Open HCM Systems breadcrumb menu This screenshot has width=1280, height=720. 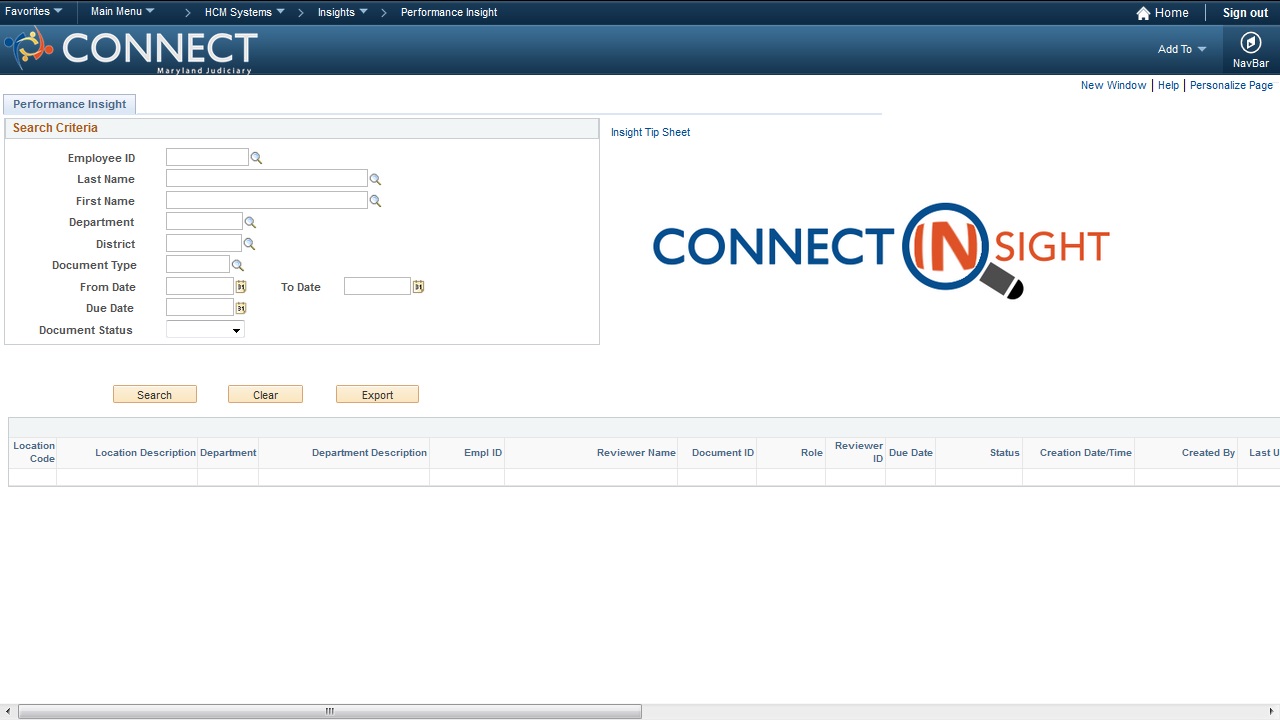244,12
